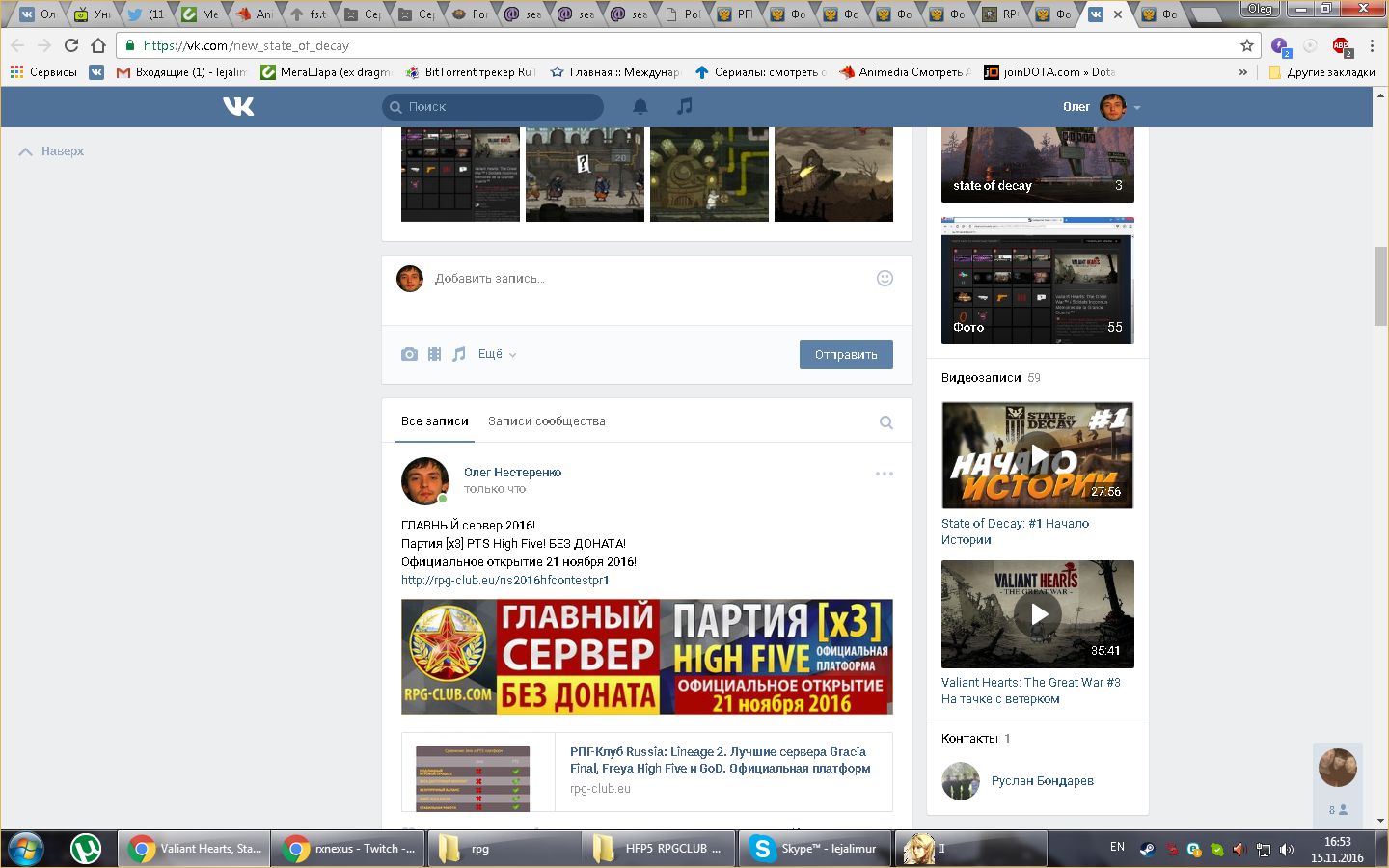Open the rpg folder taskbar item
The height and width of the screenshot is (868, 1389).
[x=503, y=849]
